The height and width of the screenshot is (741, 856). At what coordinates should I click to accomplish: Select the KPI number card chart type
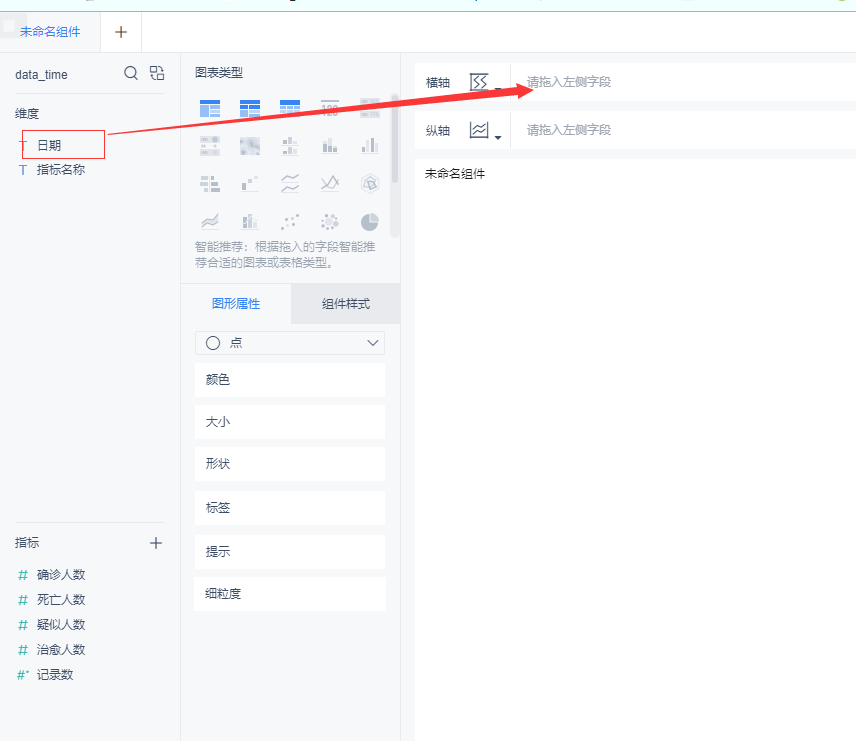(x=330, y=108)
